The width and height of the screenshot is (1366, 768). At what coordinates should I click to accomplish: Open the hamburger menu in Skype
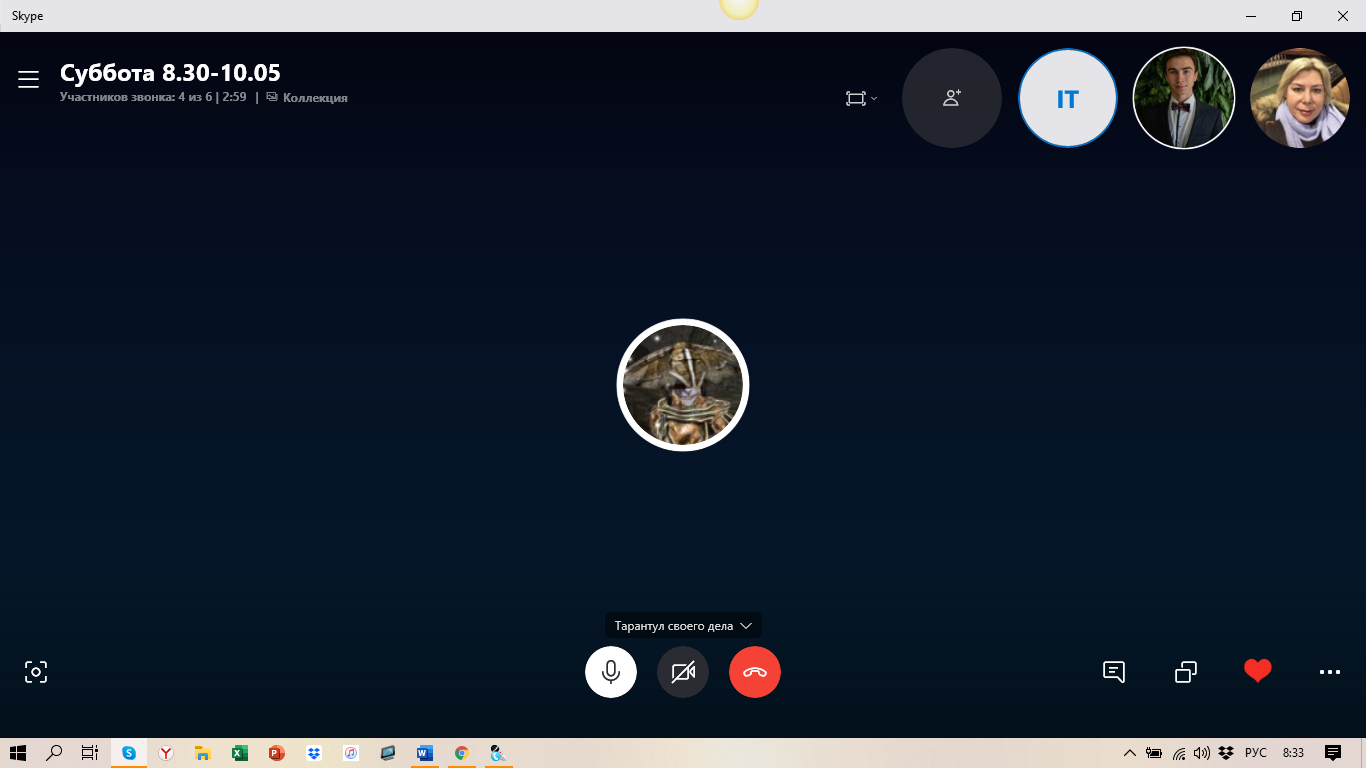pyautogui.click(x=28, y=79)
